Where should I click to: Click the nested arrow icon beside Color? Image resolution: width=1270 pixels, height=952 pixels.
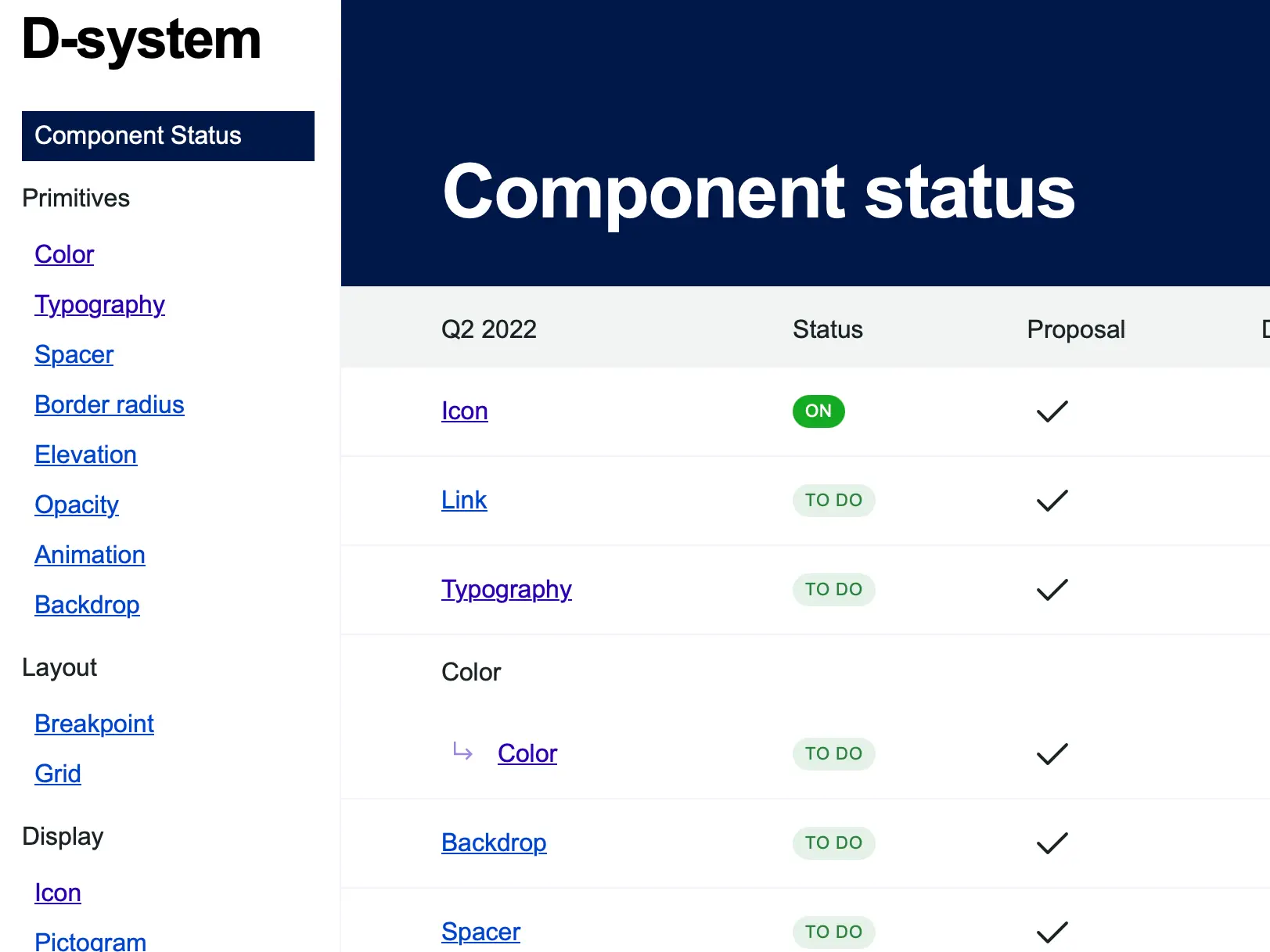click(462, 752)
